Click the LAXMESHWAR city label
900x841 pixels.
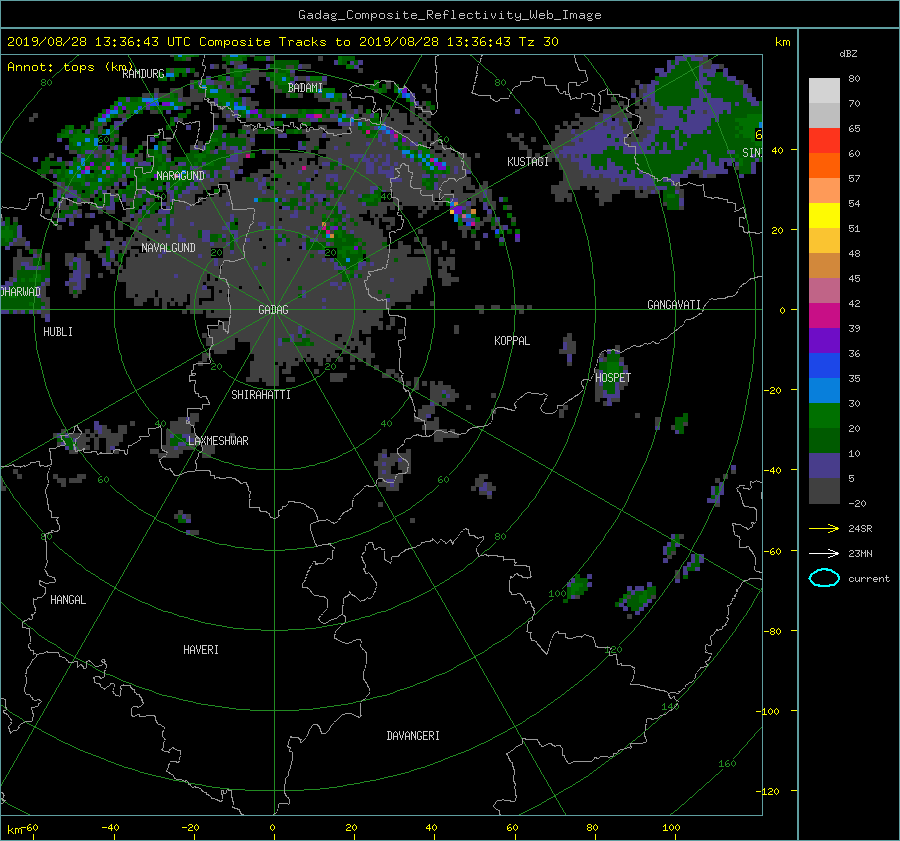click(x=218, y=441)
